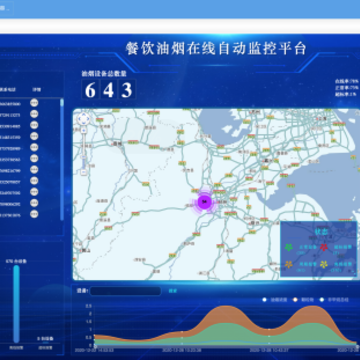This screenshot has width=360, height=360.
Task: Click the search link beside device field
Action: pyautogui.click(x=173, y=291)
